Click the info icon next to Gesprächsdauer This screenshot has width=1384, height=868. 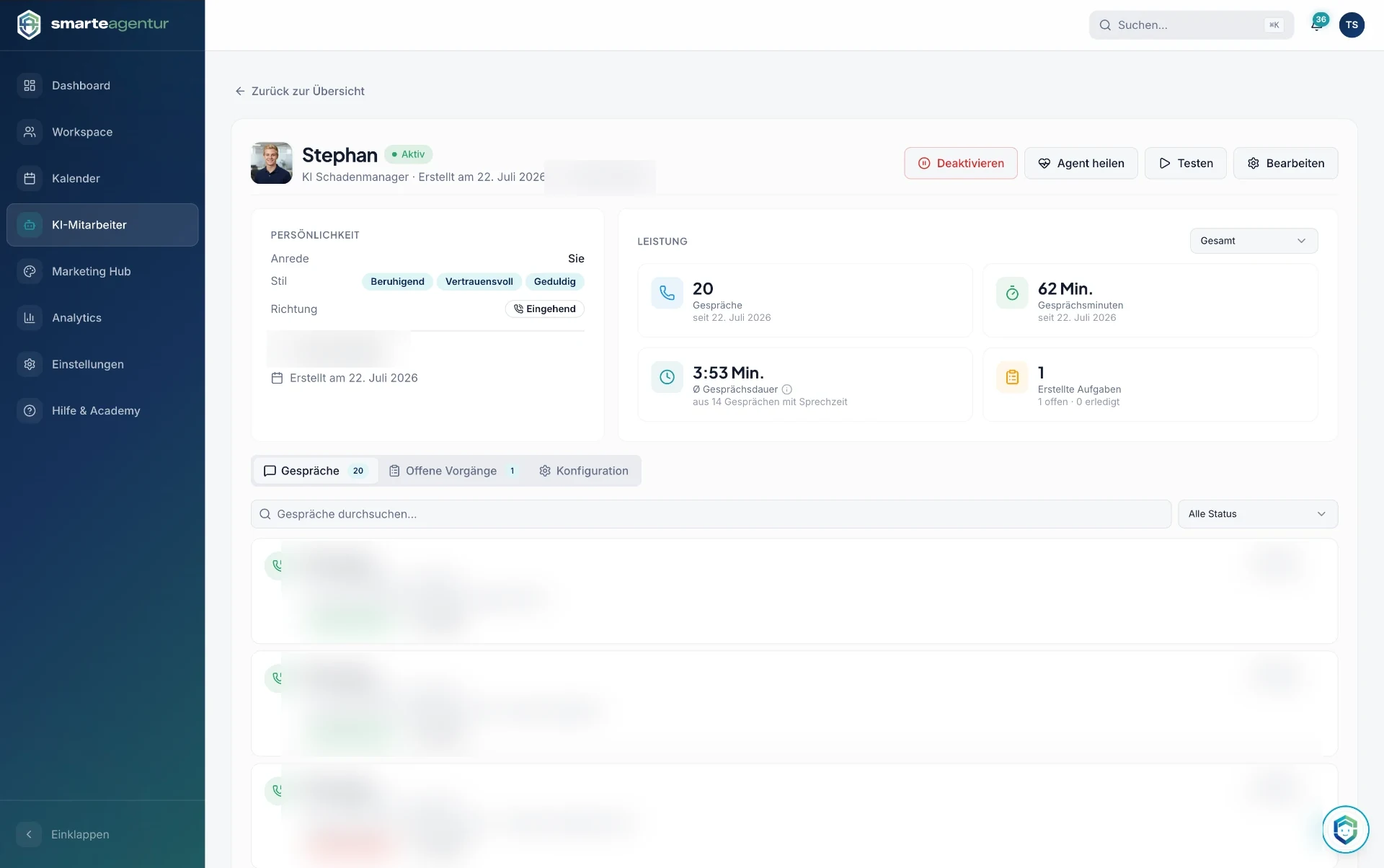[787, 389]
